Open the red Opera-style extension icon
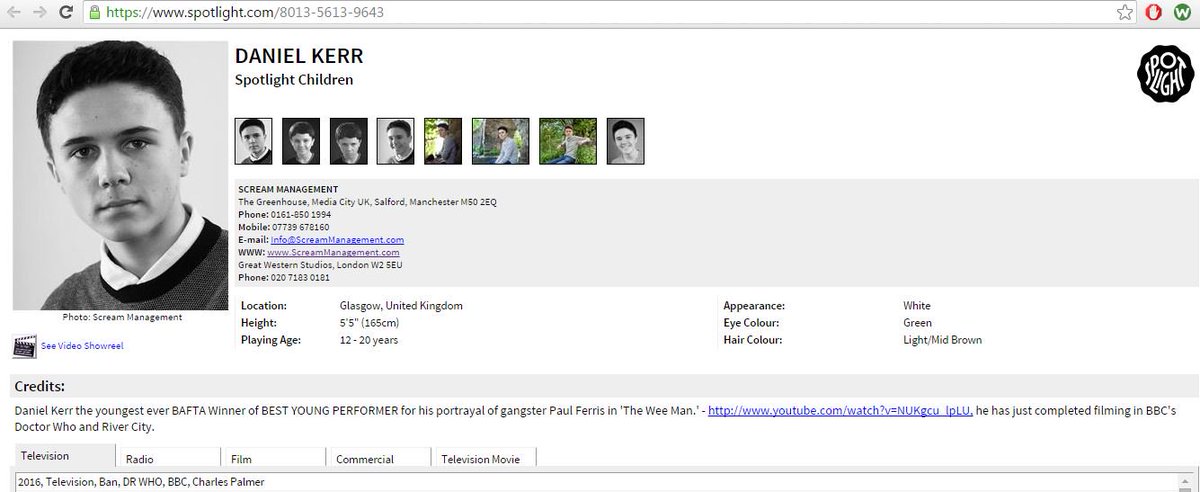The image size is (1200, 492). coord(1153,13)
